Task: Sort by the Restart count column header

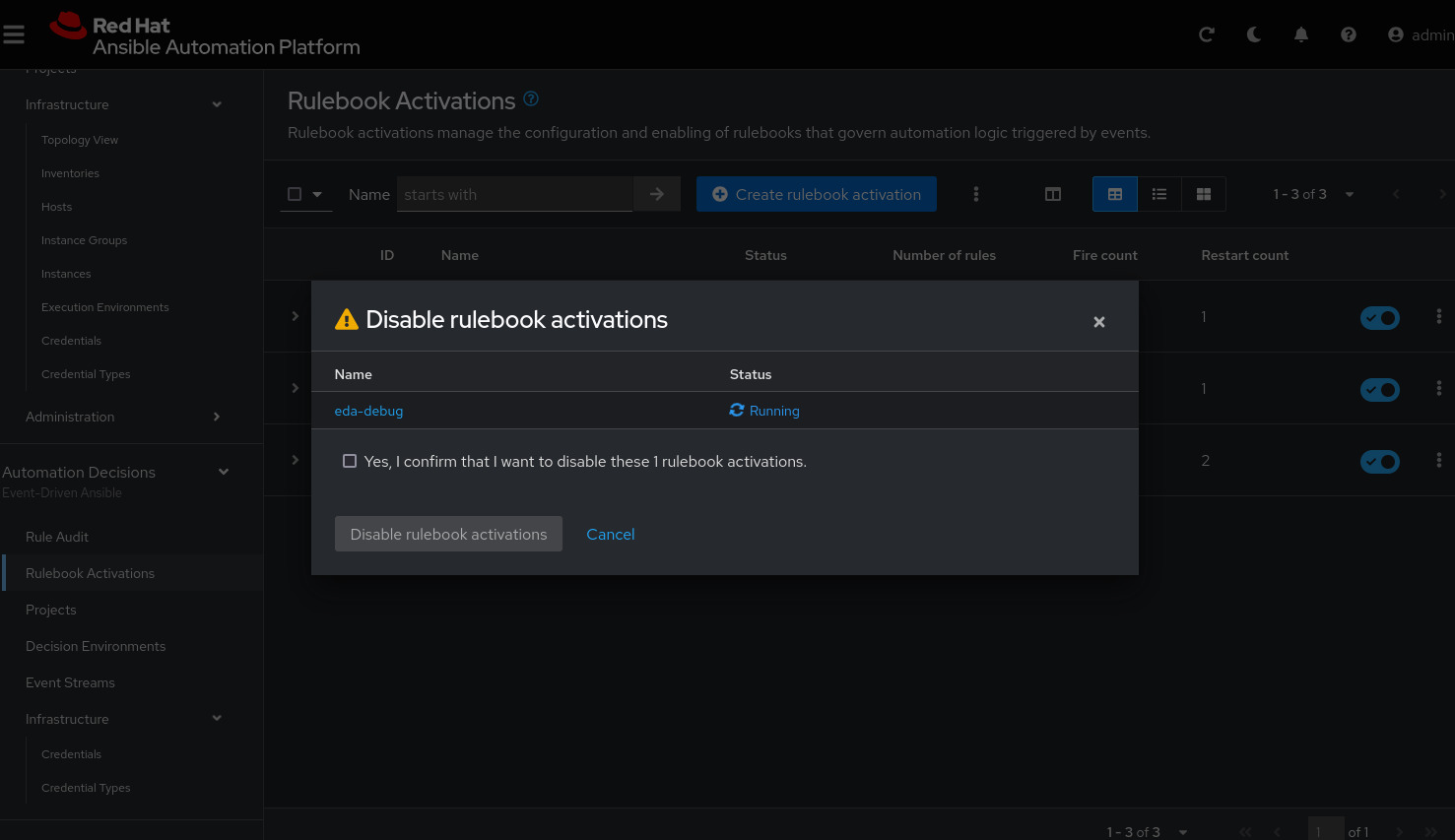Action: (1244, 255)
